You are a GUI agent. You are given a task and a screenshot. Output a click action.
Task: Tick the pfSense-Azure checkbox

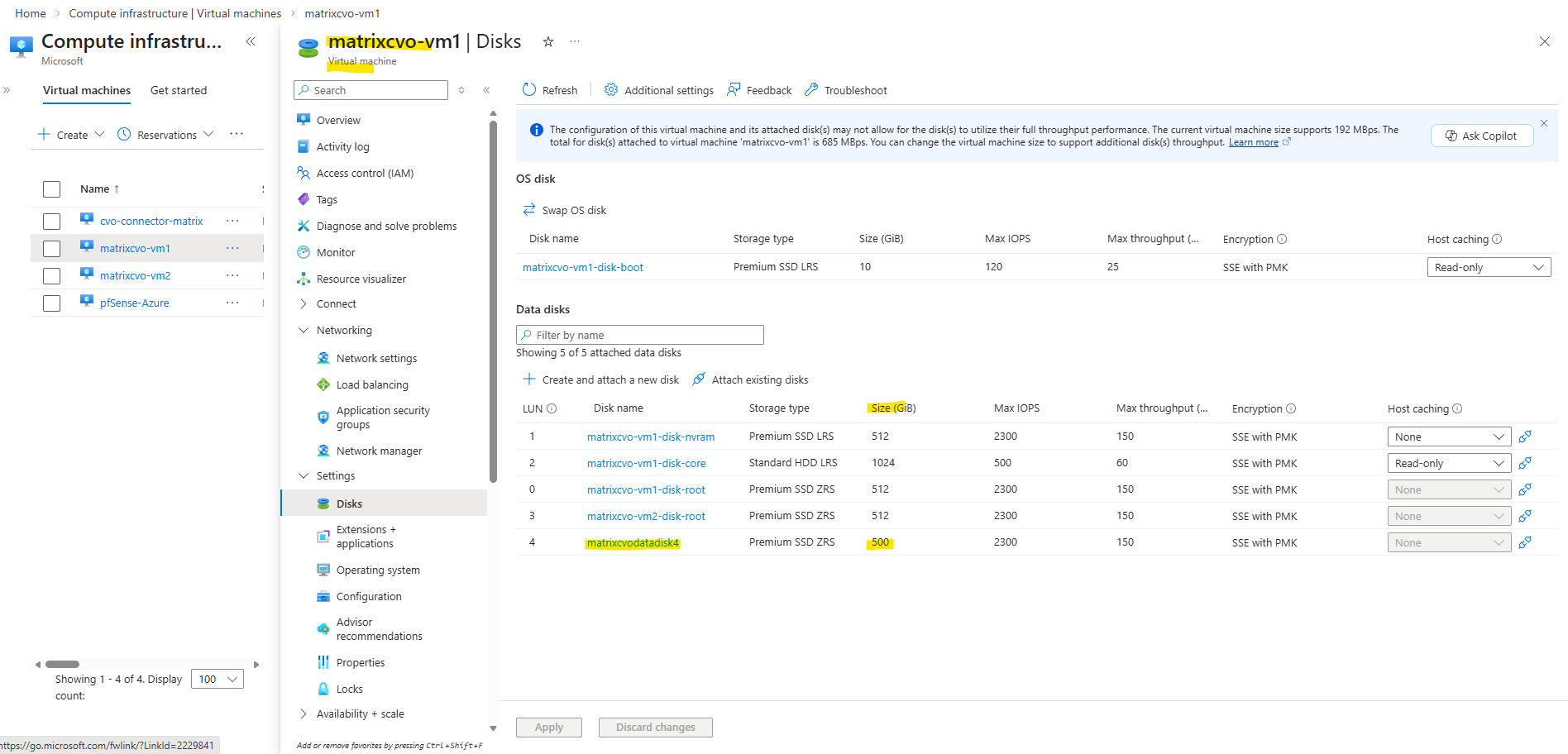point(51,303)
